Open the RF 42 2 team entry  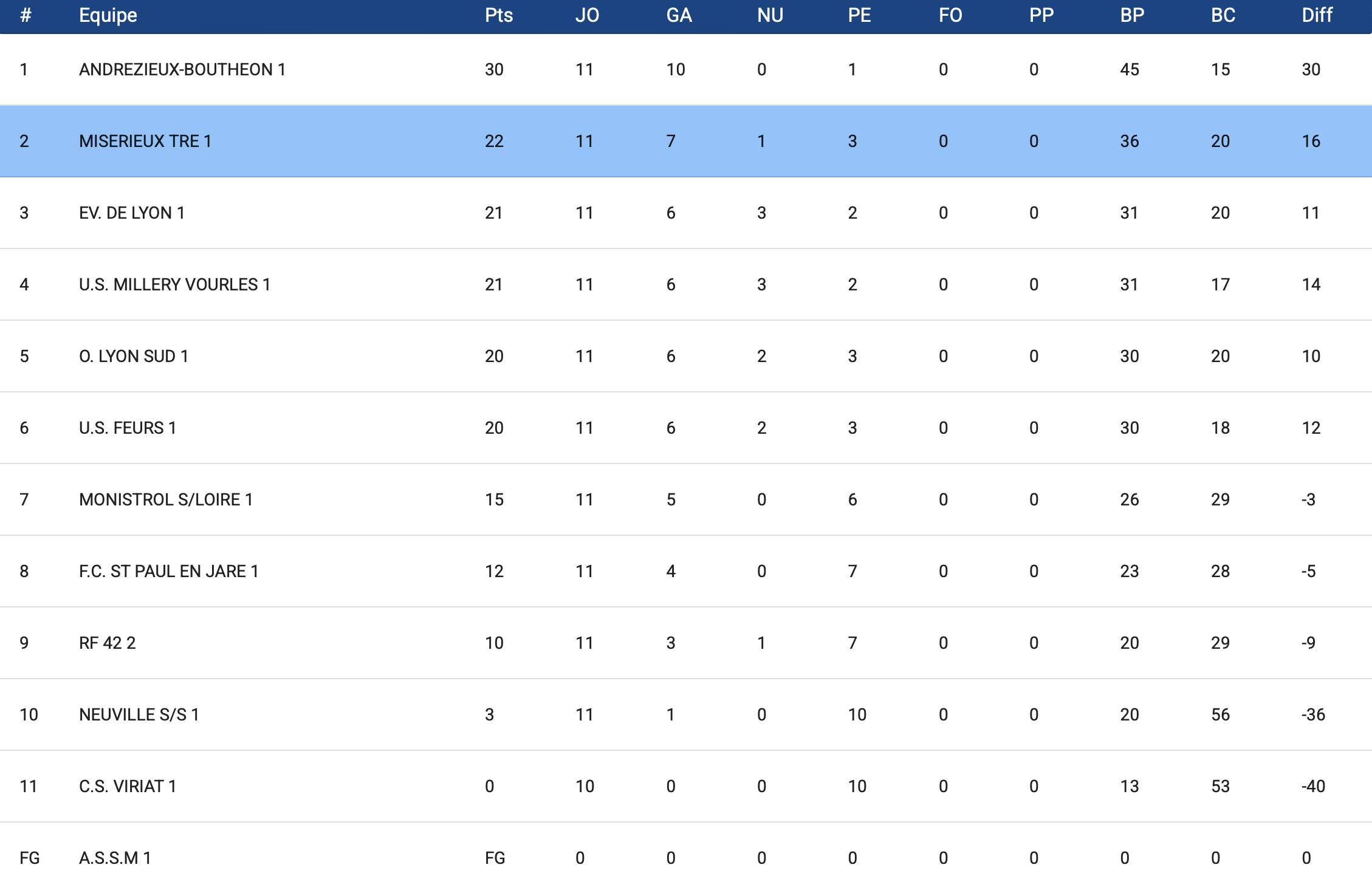pos(108,643)
